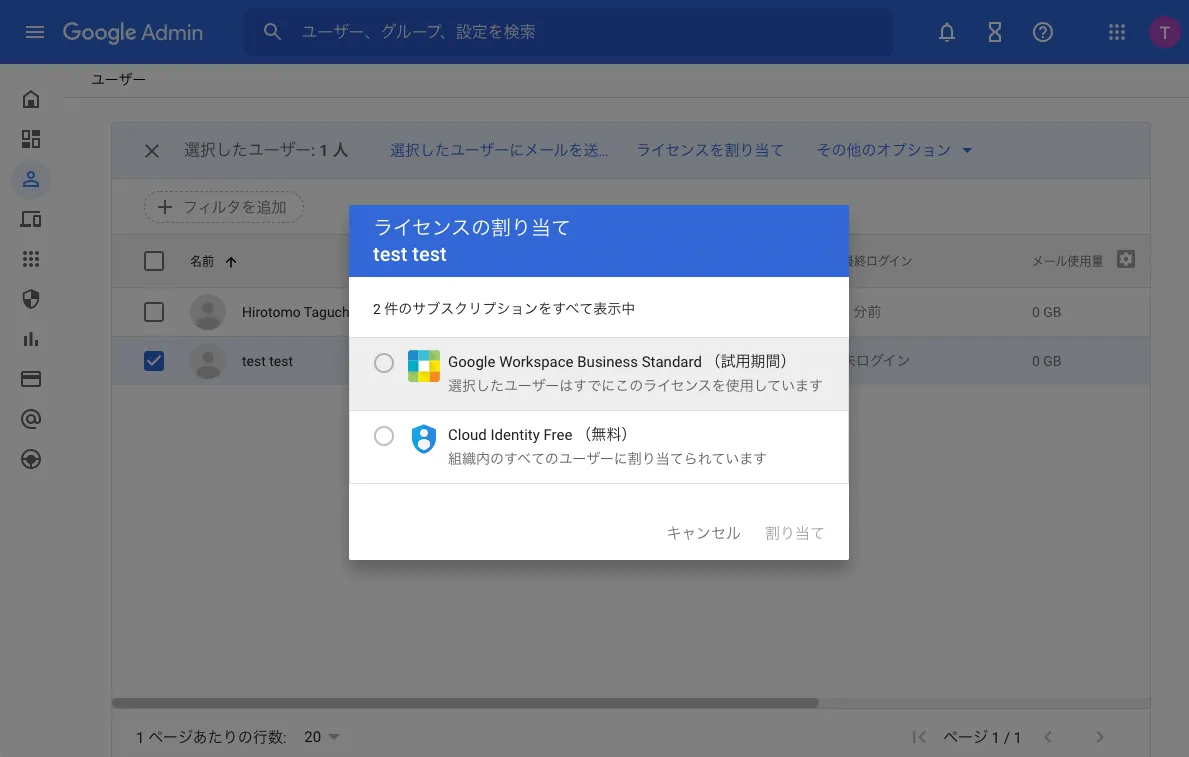This screenshot has height=757, width=1189.
Task: Open Reports bar chart icon in sidebar
Action: [x=31, y=339]
